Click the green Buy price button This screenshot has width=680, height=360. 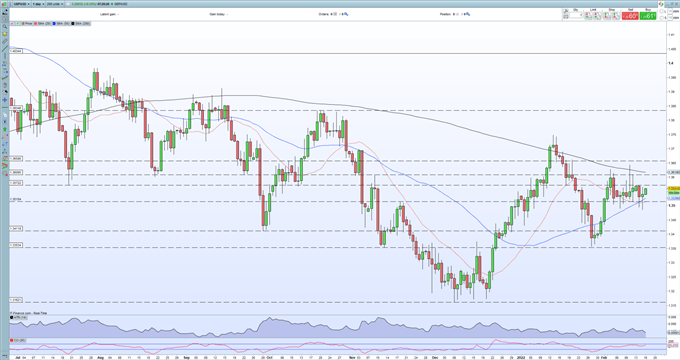coord(647,16)
